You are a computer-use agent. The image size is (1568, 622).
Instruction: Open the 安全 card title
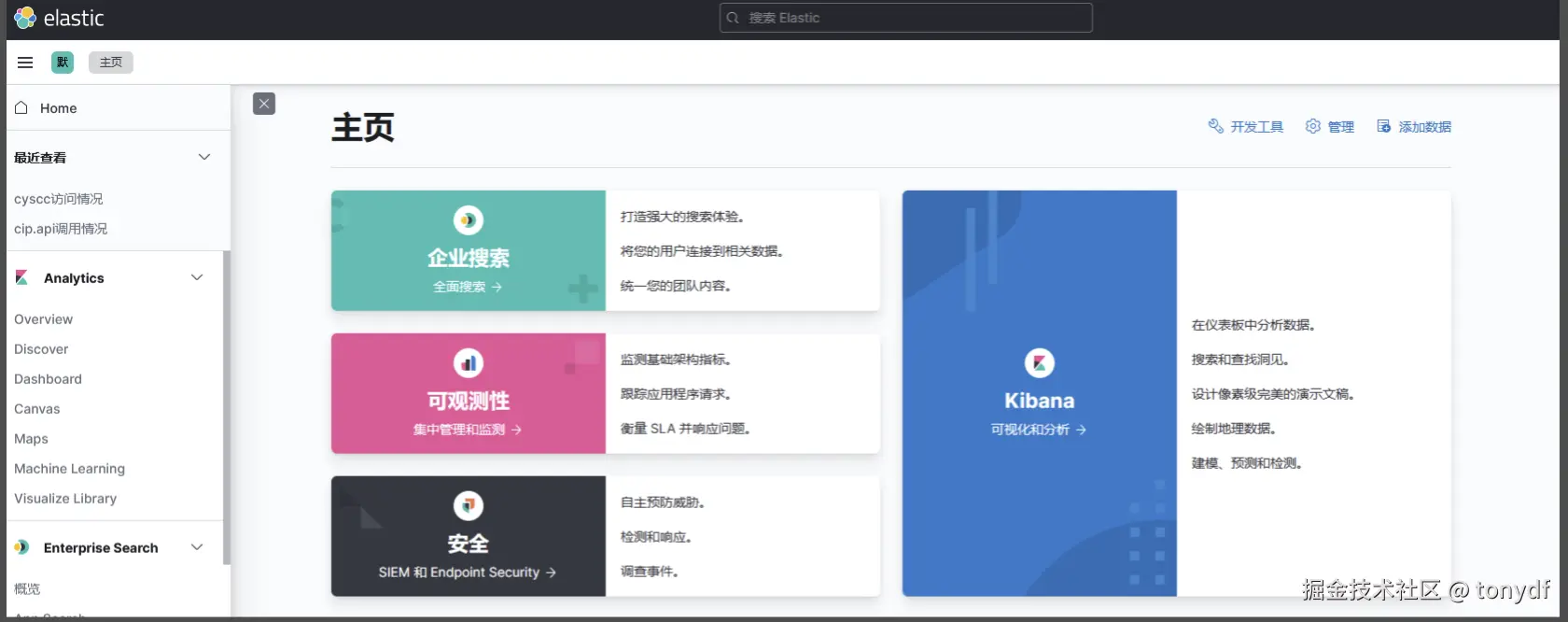pos(469,544)
